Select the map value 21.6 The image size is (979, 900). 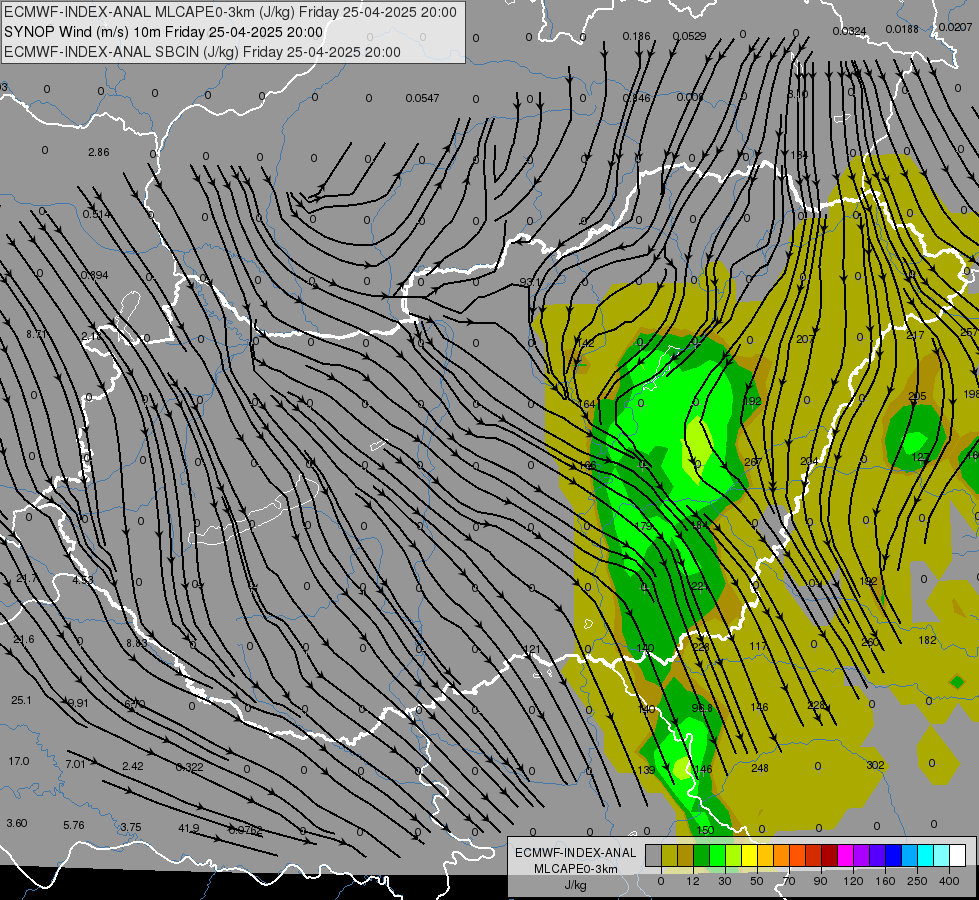pyautogui.click(x=24, y=640)
